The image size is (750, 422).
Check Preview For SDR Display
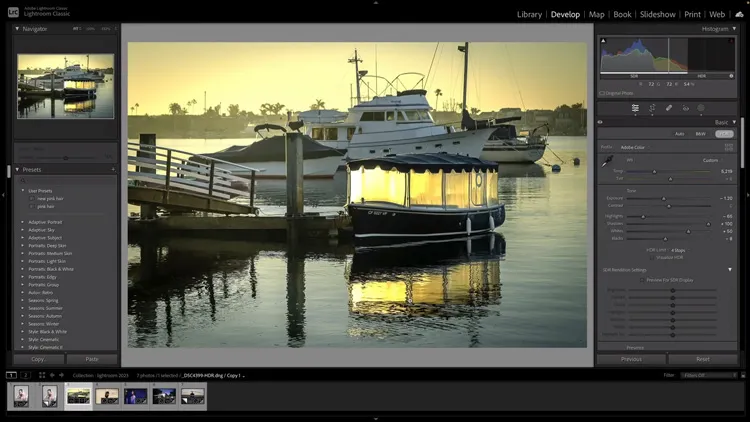642,280
